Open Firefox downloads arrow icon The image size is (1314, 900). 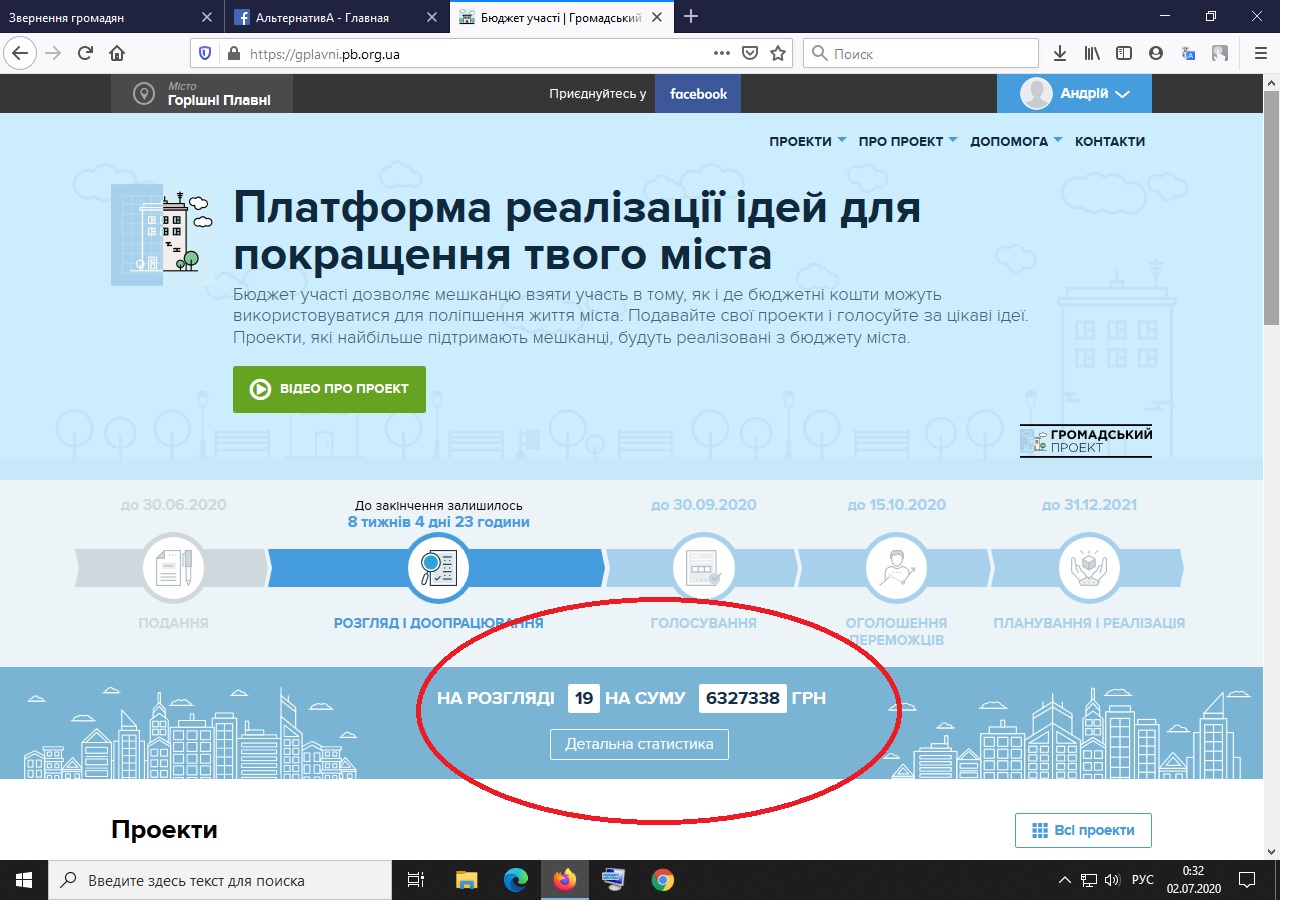pos(1060,54)
